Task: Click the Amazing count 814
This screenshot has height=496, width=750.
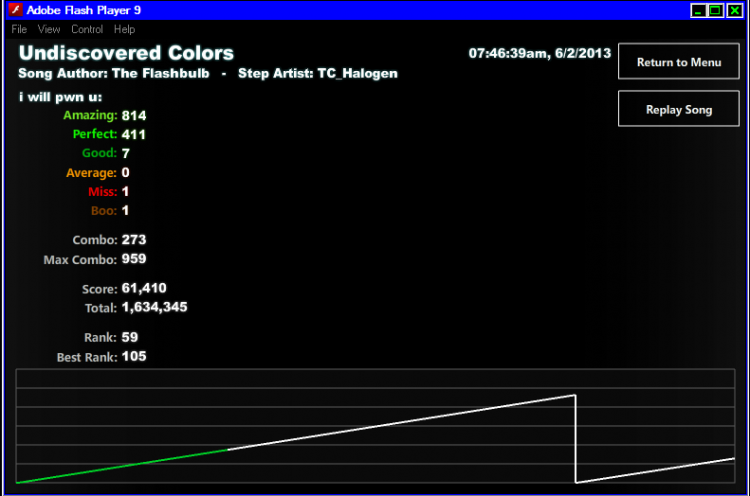Action: pyautogui.click(x=134, y=116)
